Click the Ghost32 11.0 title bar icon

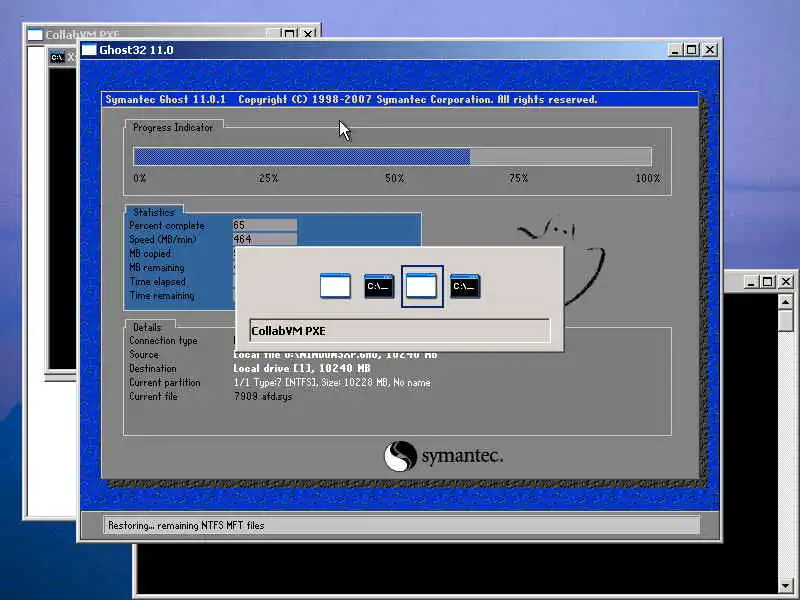(x=89, y=49)
